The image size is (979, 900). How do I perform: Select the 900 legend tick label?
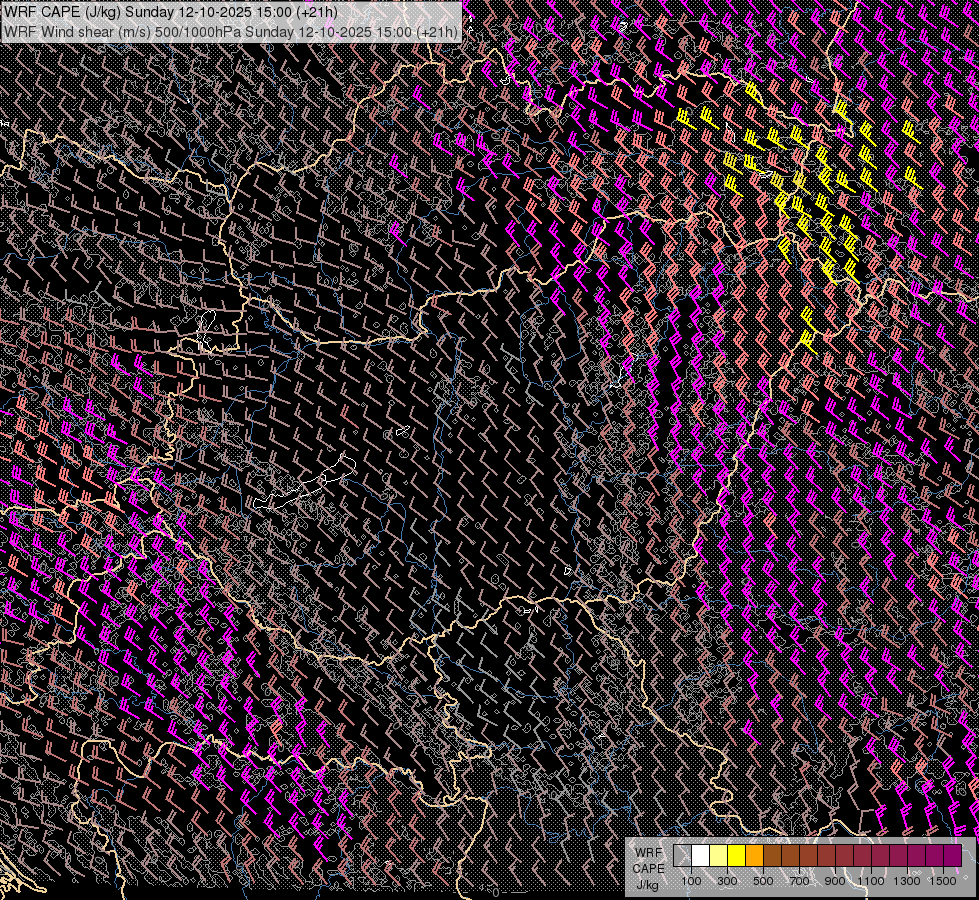(835, 881)
